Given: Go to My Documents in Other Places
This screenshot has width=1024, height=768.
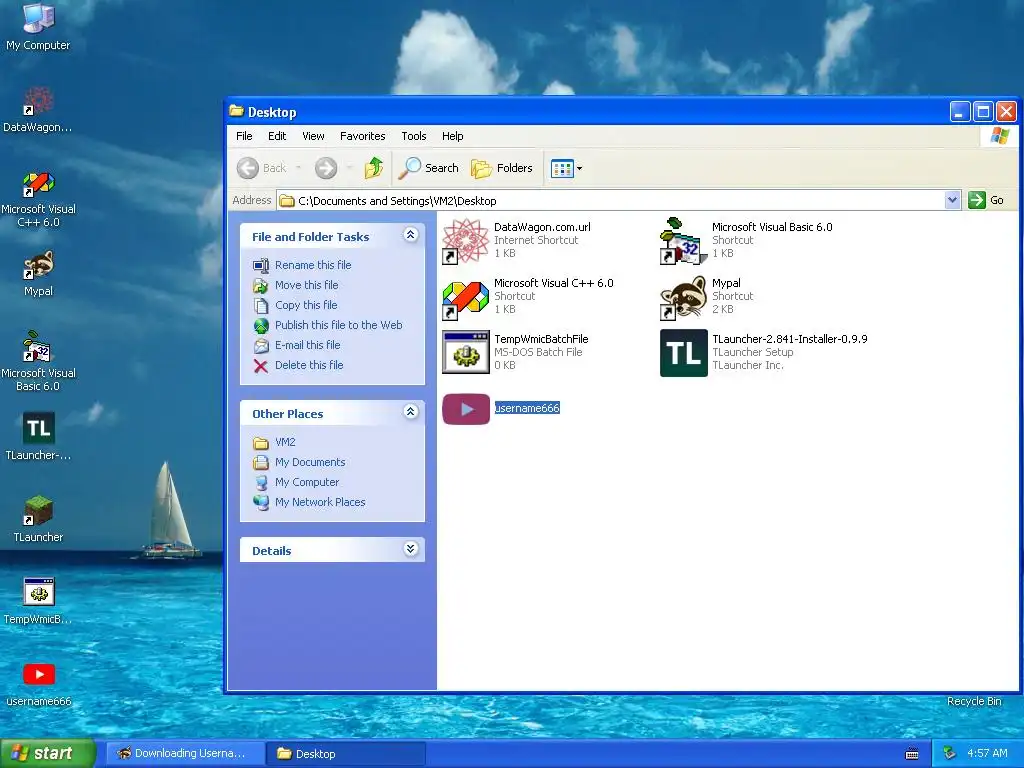Looking at the screenshot, I should [x=310, y=462].
